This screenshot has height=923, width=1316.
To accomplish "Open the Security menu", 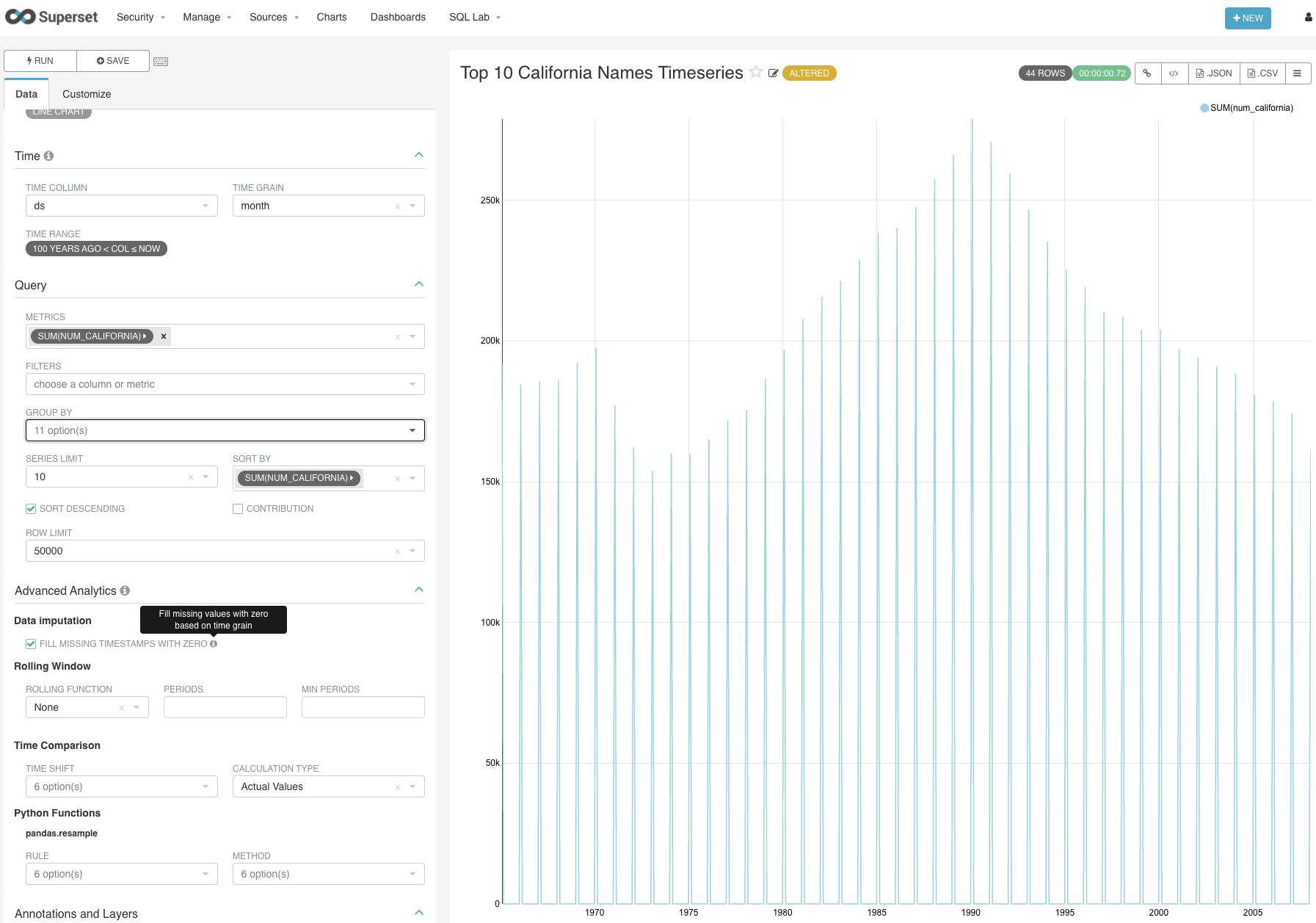I will point(141,17).
